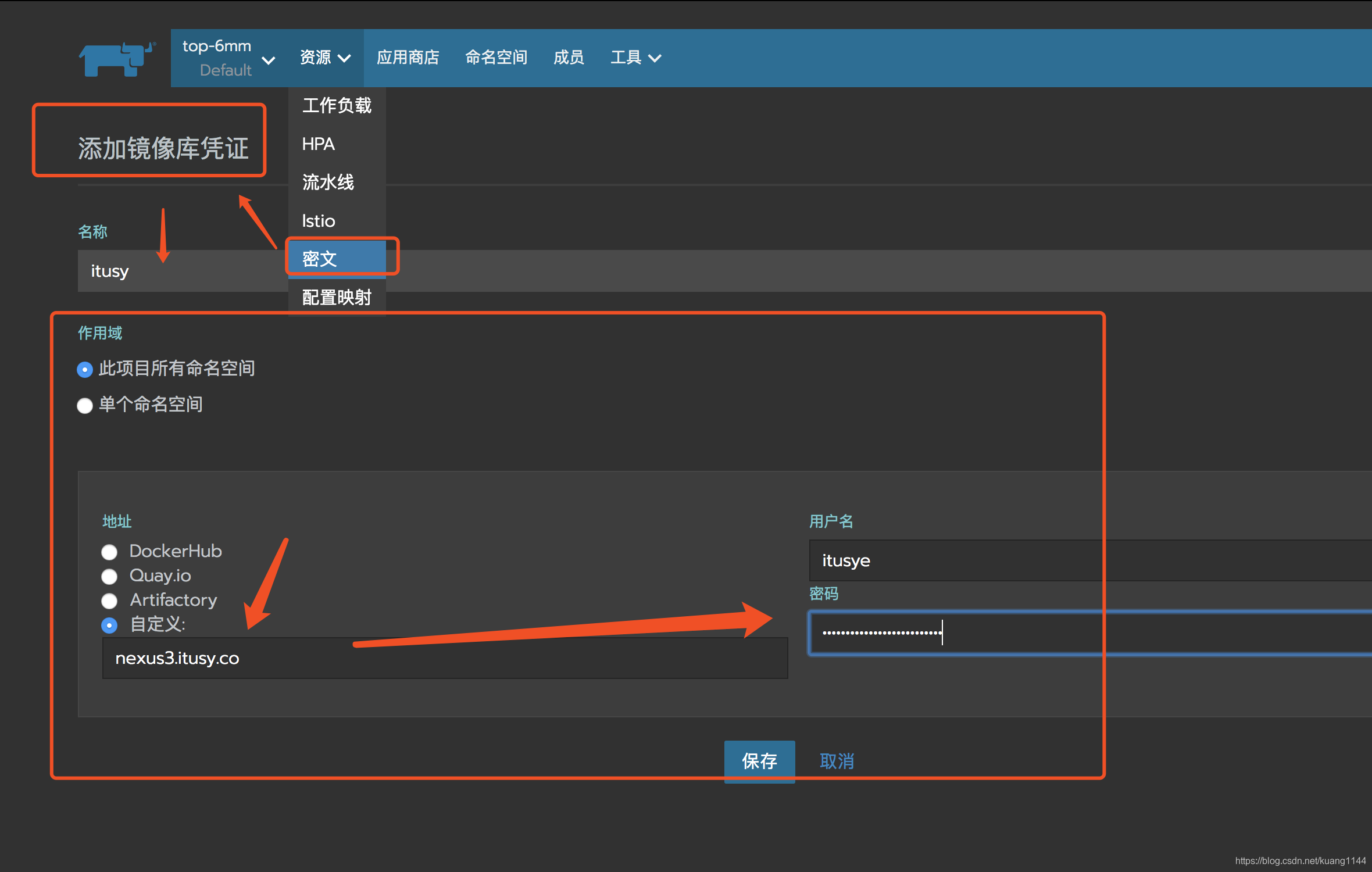Select 配置映射 from the resources menu
This screenshot has width=1372, height=872.
tap(337, 297)
